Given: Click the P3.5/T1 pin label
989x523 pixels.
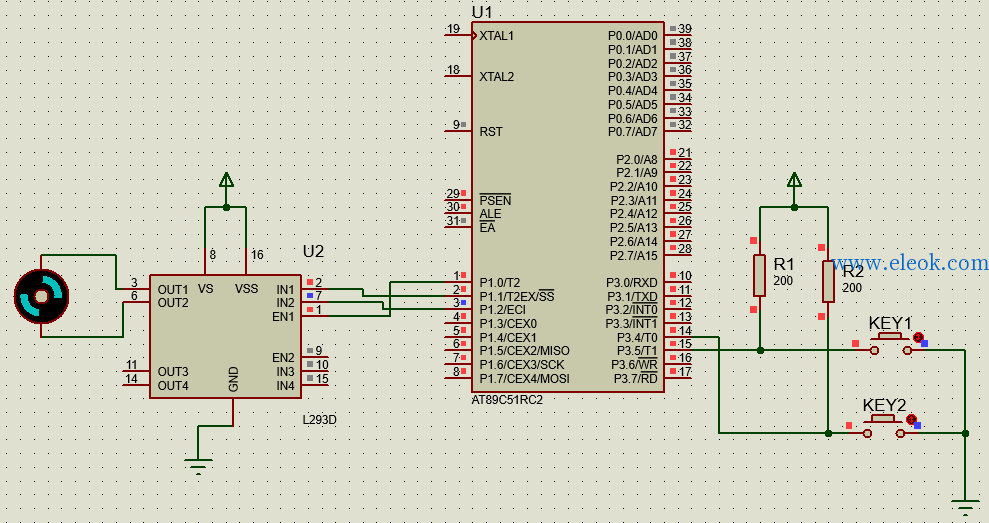Looking at the screenshot, I should click(637, 351).
